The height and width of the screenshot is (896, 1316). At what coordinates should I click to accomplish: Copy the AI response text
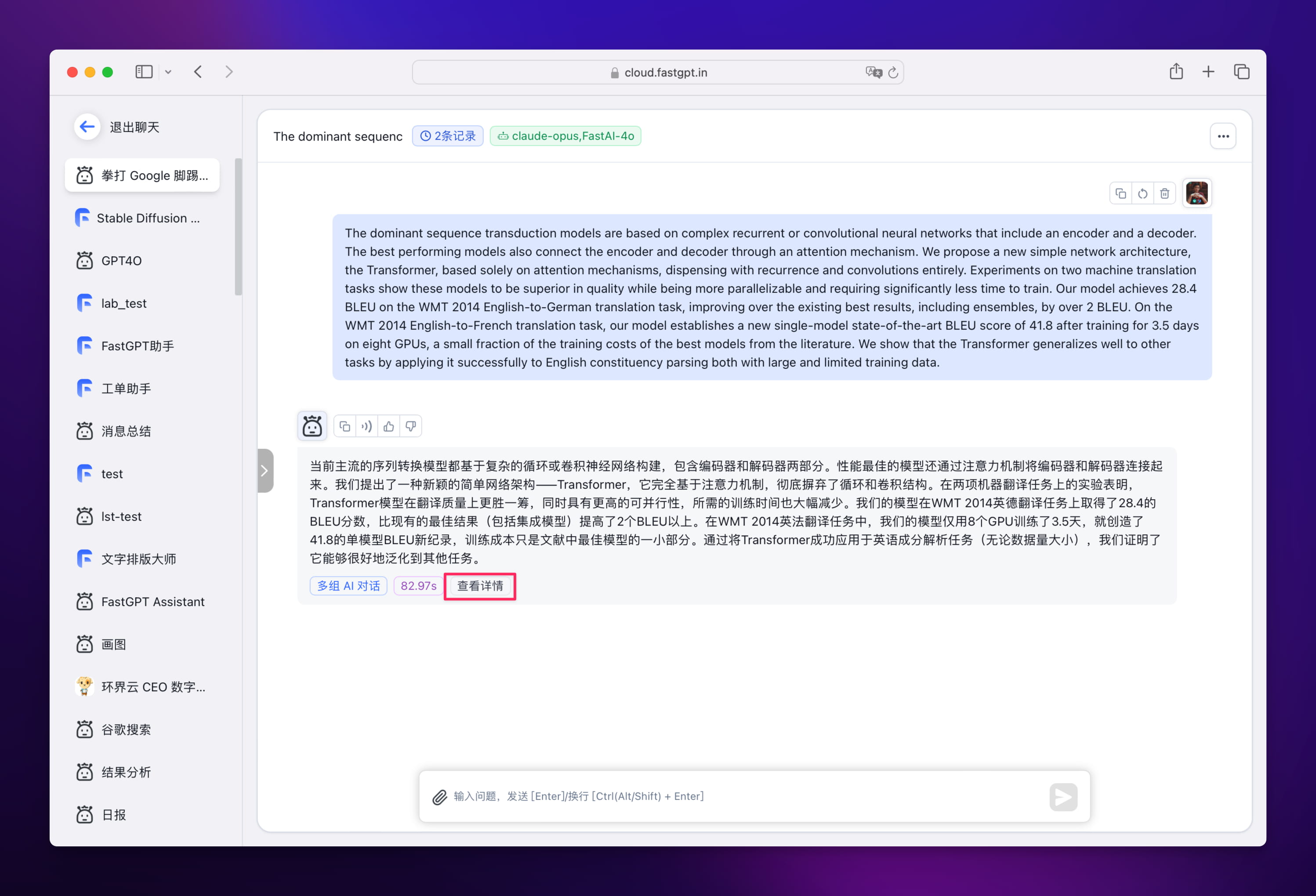[344, 427]
